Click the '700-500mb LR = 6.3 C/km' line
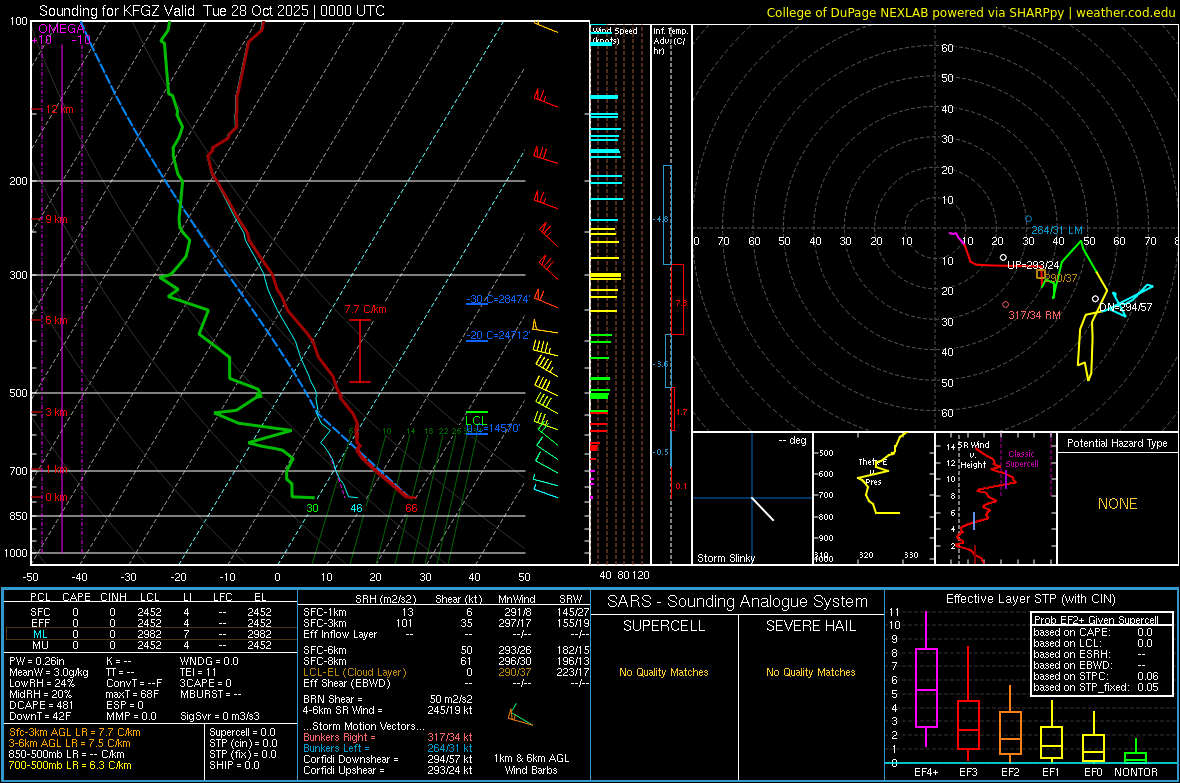The height and width of the screenshot is (783, 1180). click(70, 765)
